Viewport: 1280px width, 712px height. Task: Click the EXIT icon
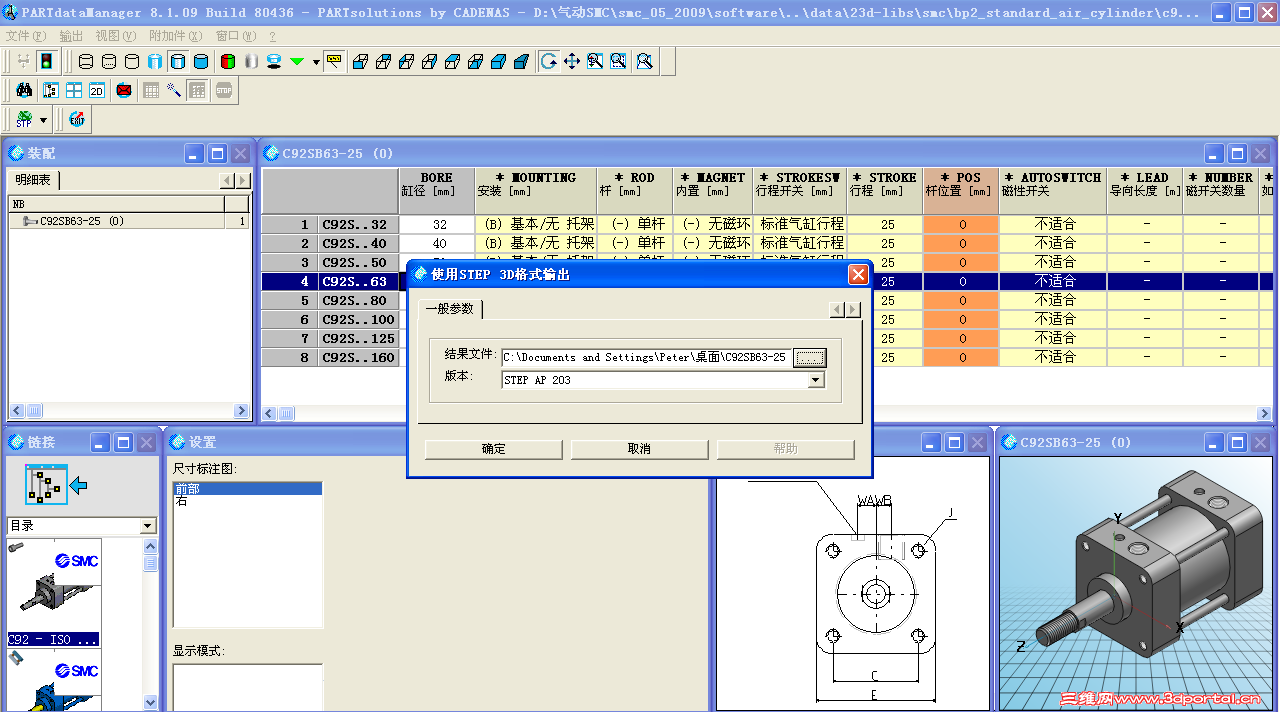pyautogui.click(x=77, y=120)
